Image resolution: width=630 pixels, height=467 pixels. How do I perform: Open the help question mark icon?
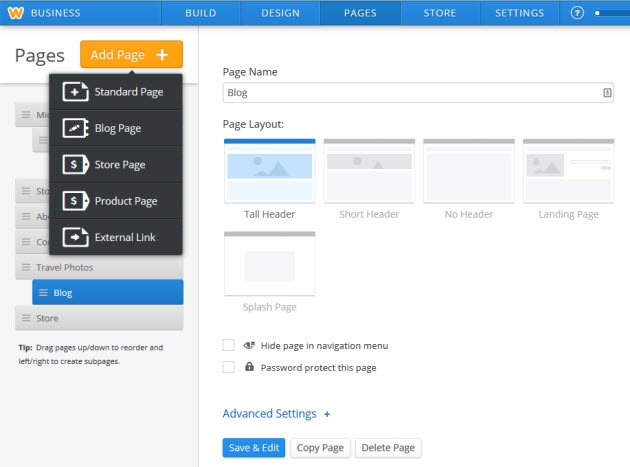pos(577,13)
